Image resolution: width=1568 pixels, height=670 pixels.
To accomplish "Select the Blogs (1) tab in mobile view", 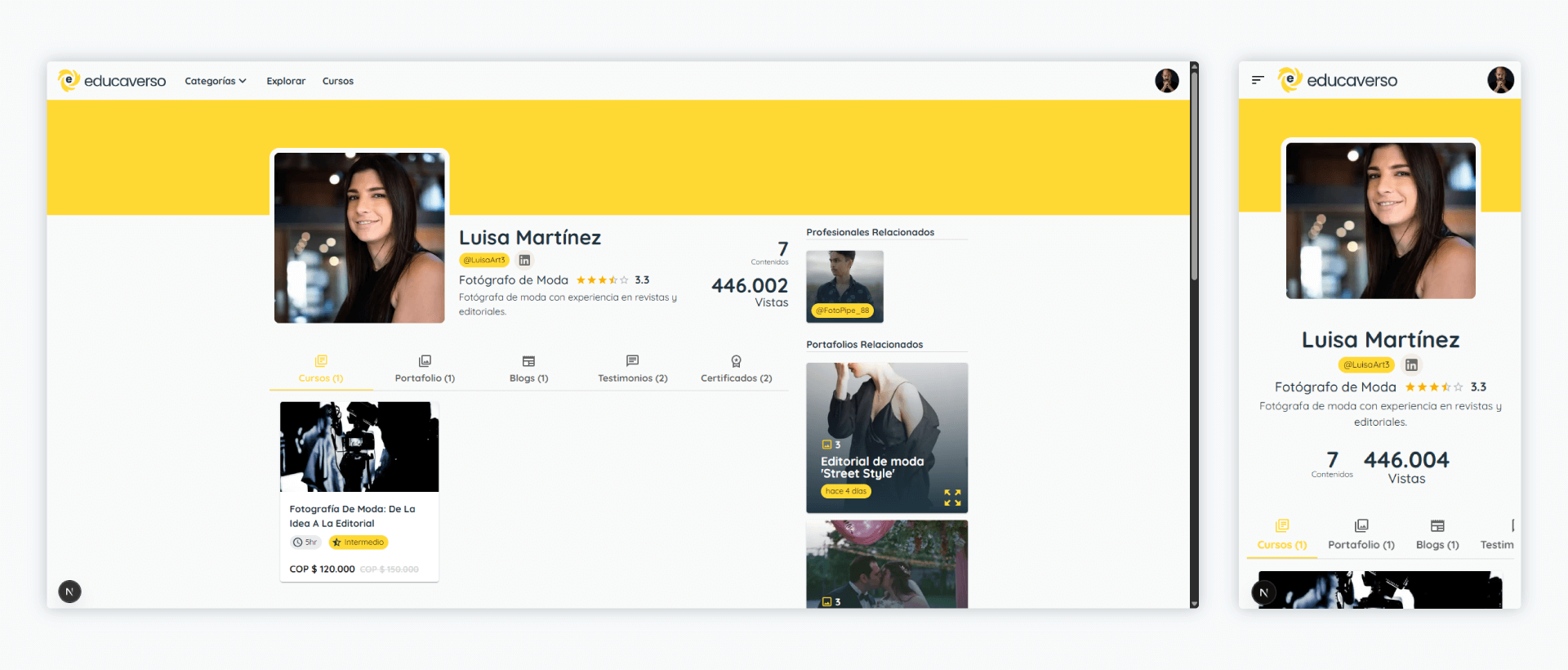I will [1437, 534].
